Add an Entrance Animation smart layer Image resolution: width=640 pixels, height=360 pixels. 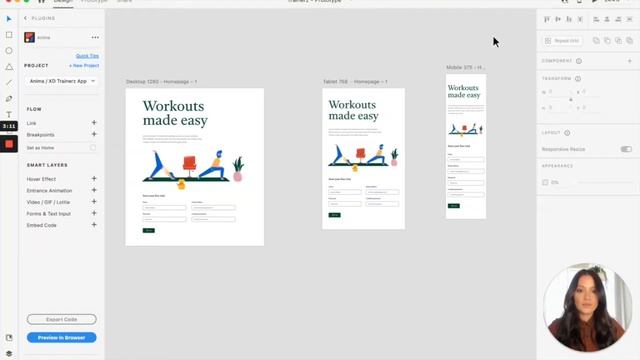tap(94, 190)
